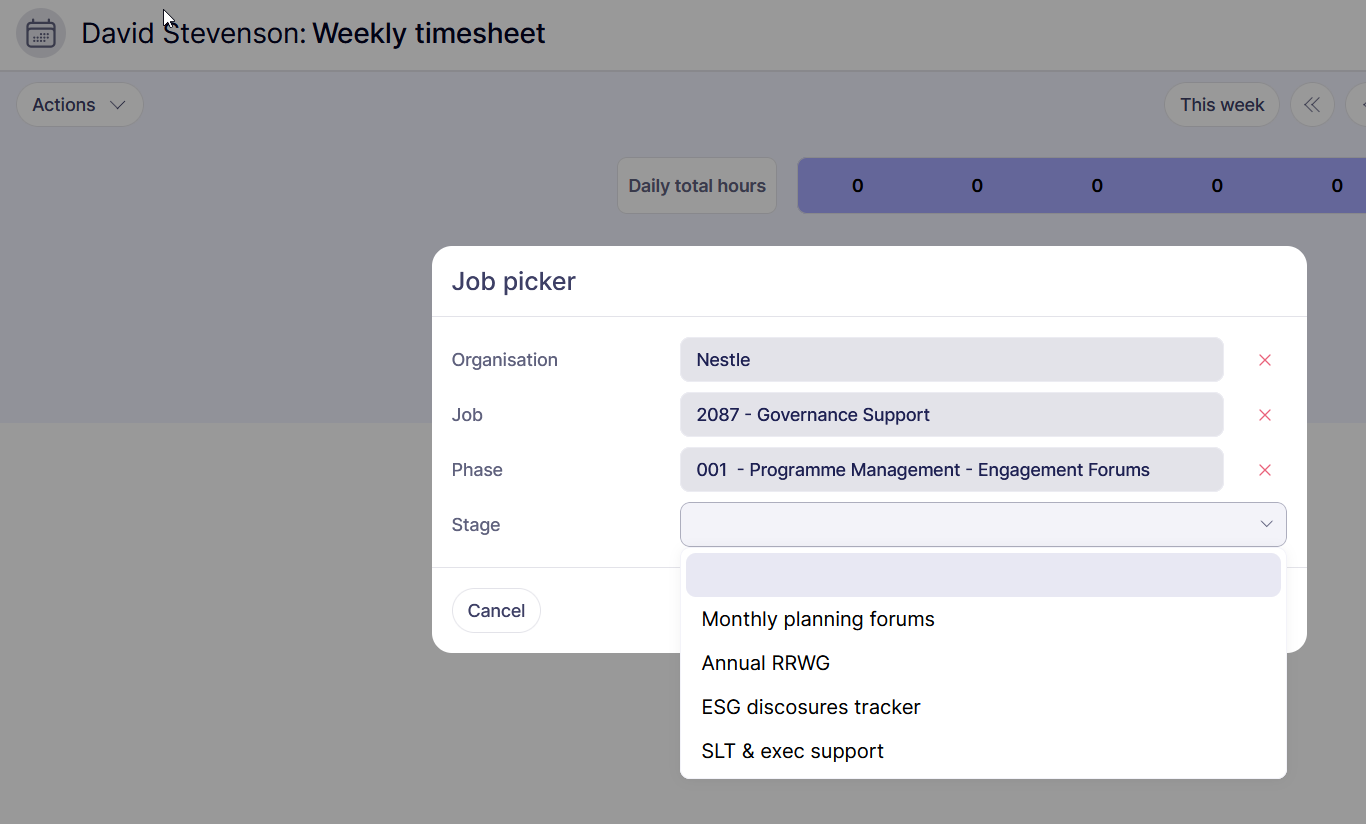Pick ESG discosures tracker option

click(x=811, y=707)
